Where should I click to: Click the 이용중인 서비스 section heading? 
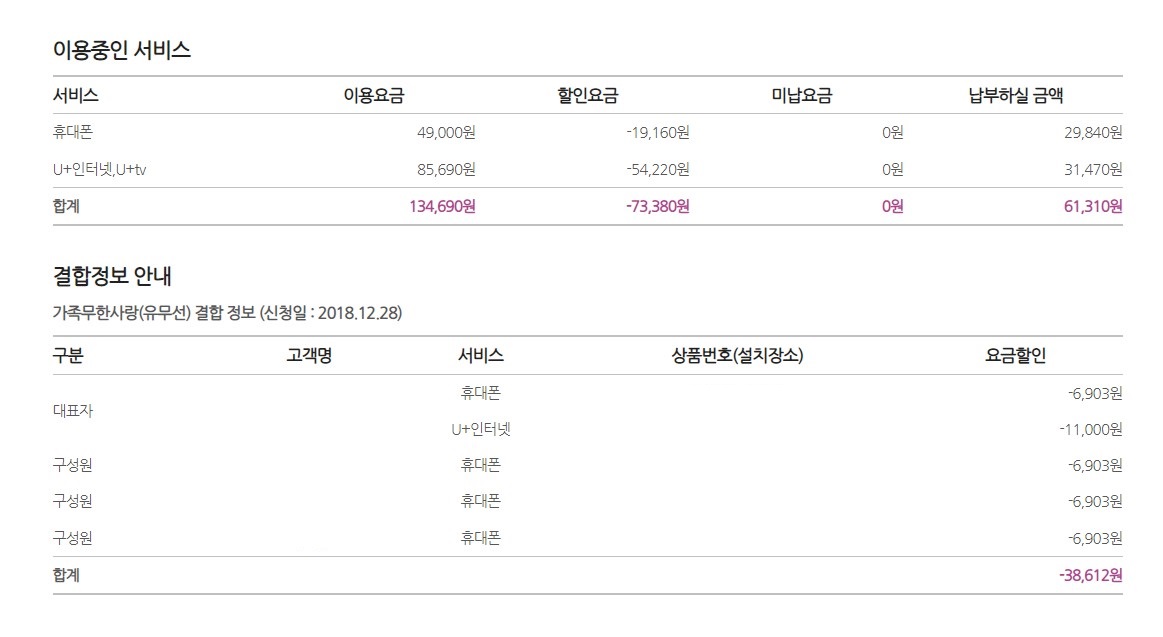[122, 50]
